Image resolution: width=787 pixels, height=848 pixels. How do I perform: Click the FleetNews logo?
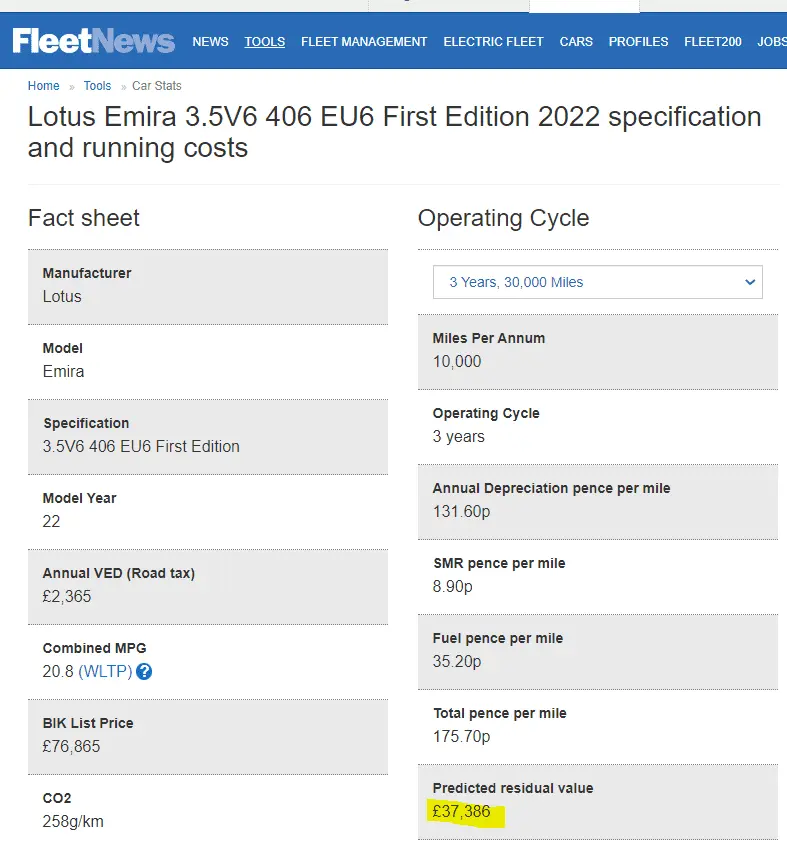tap(93, 41)
